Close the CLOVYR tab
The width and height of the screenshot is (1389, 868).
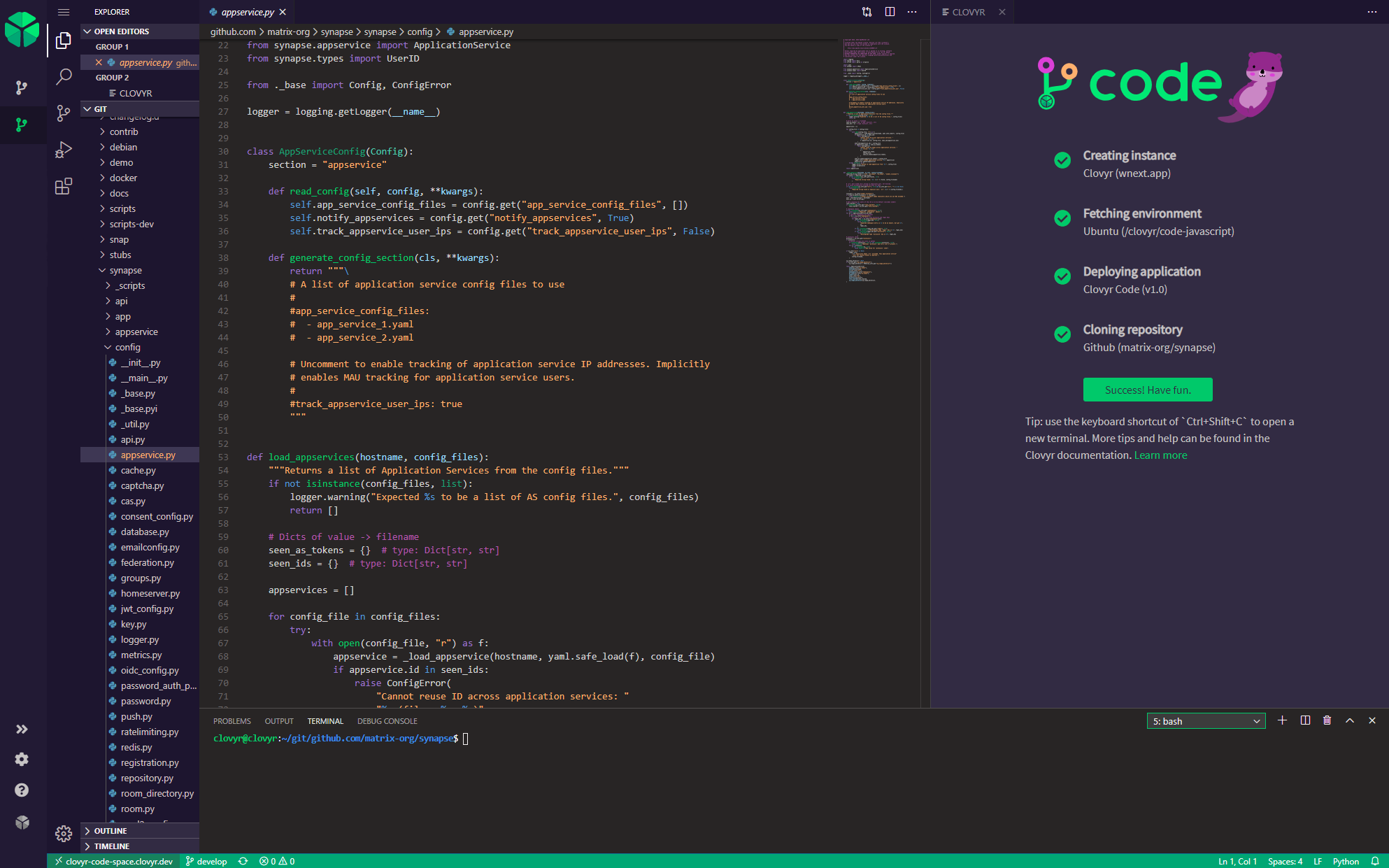click(x=1002, y=12)
